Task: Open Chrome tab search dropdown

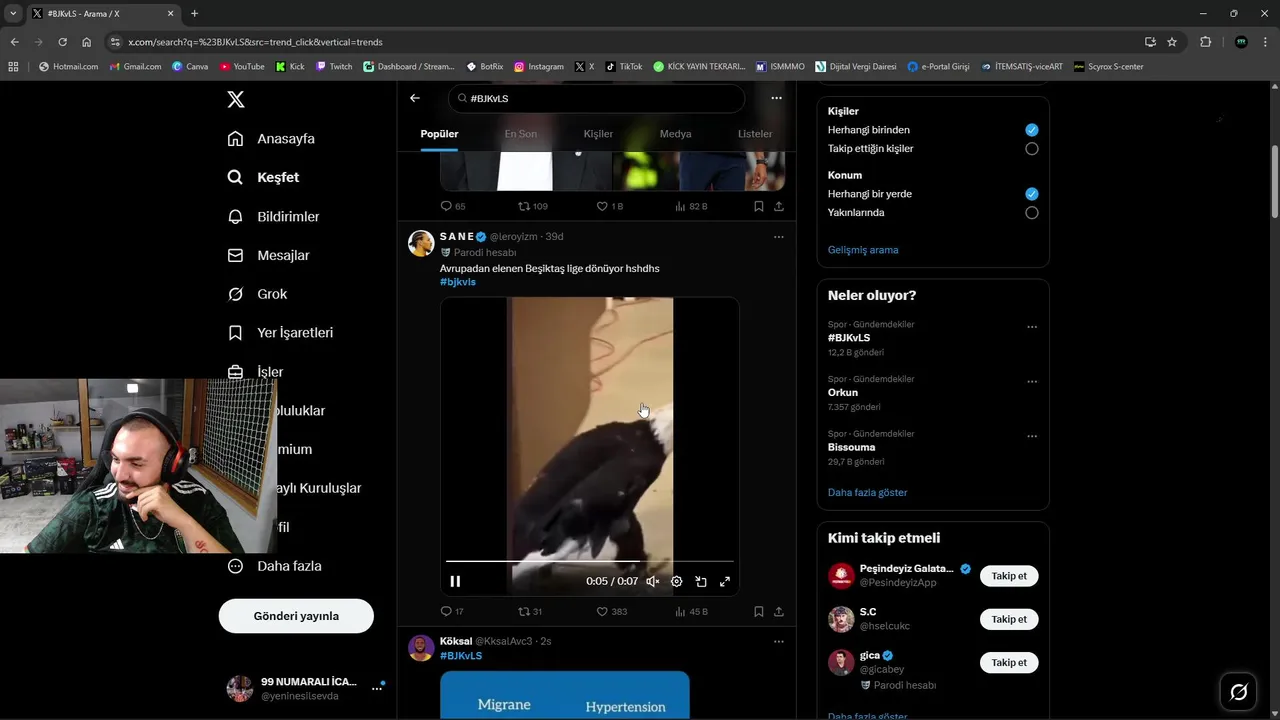Action: coord(13,13)
